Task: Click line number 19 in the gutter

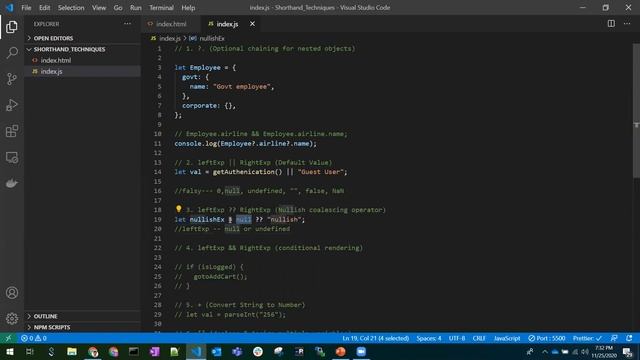Action: click(158, 219)
